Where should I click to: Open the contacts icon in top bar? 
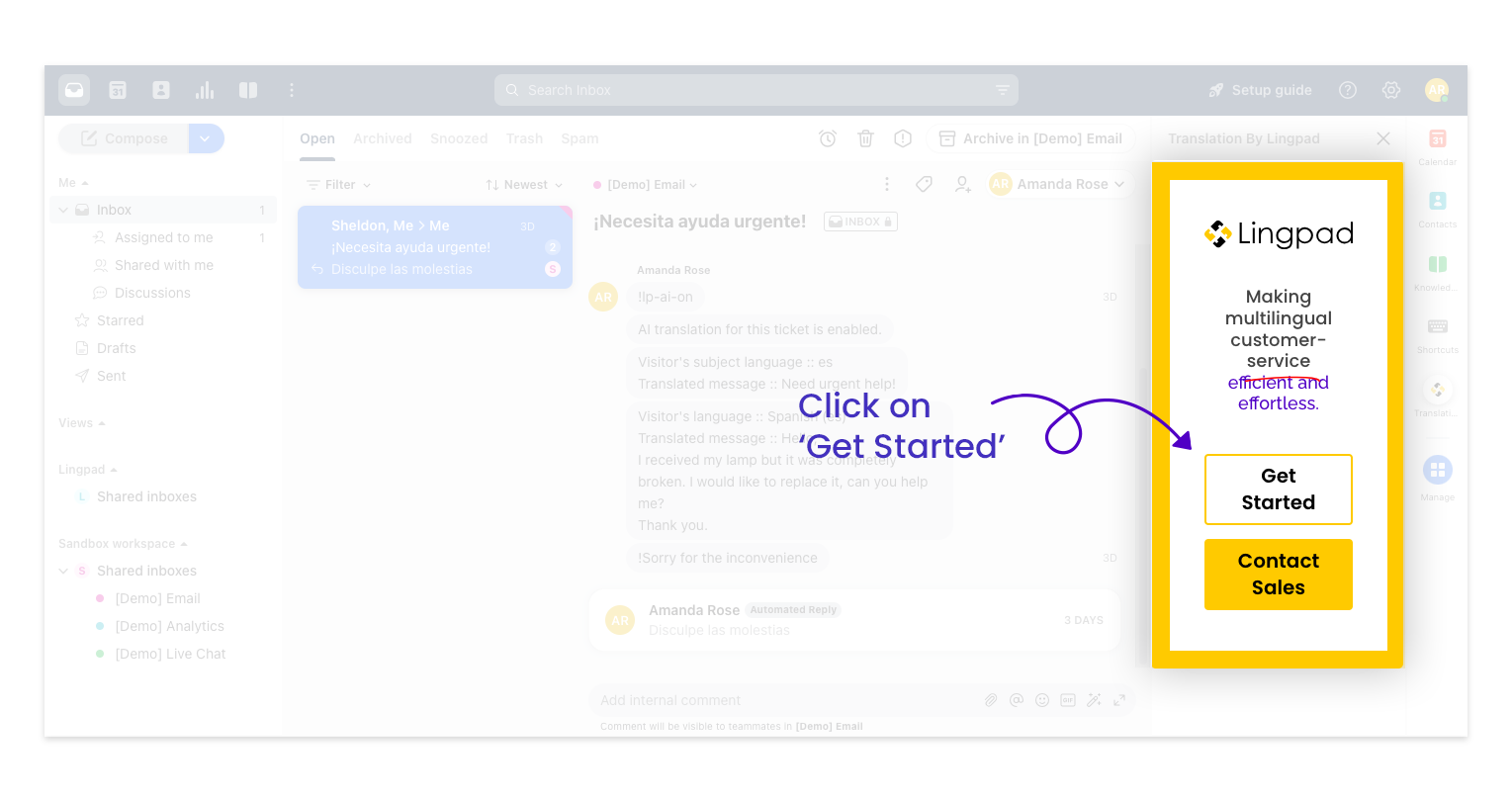(x=161, y=90)
